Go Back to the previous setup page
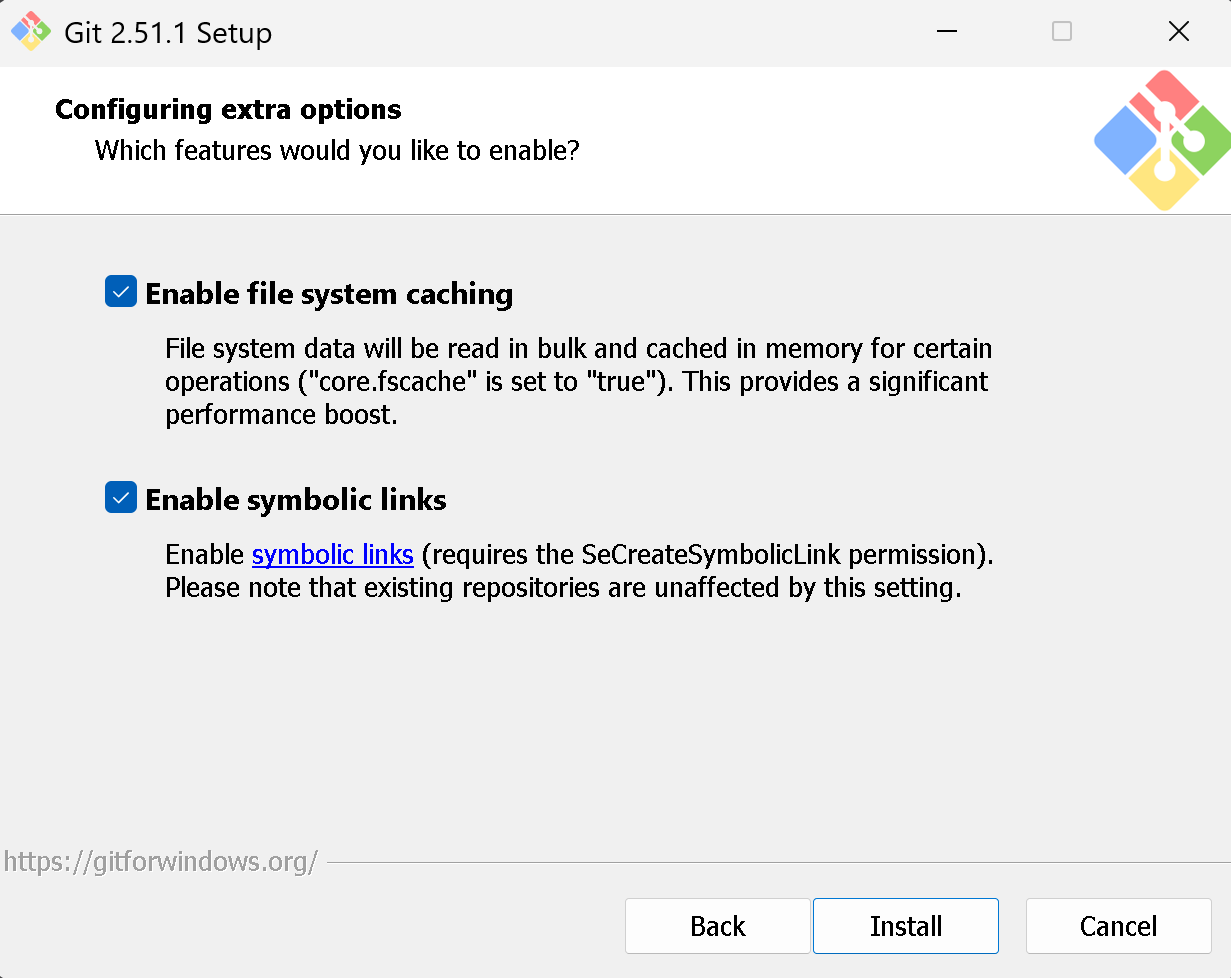 pos(717,926)
